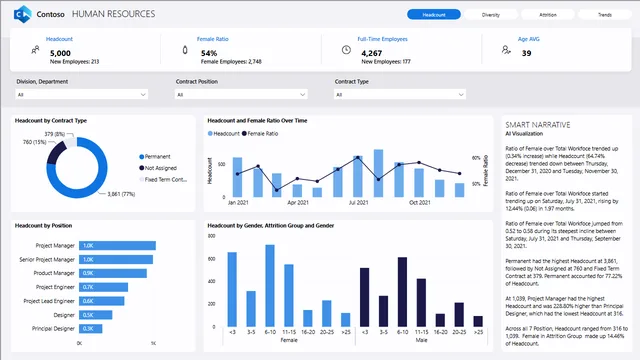Viewport: 640px width, 360px height.
Task: Click the Headcount legend item
Action: click(224, 133)
